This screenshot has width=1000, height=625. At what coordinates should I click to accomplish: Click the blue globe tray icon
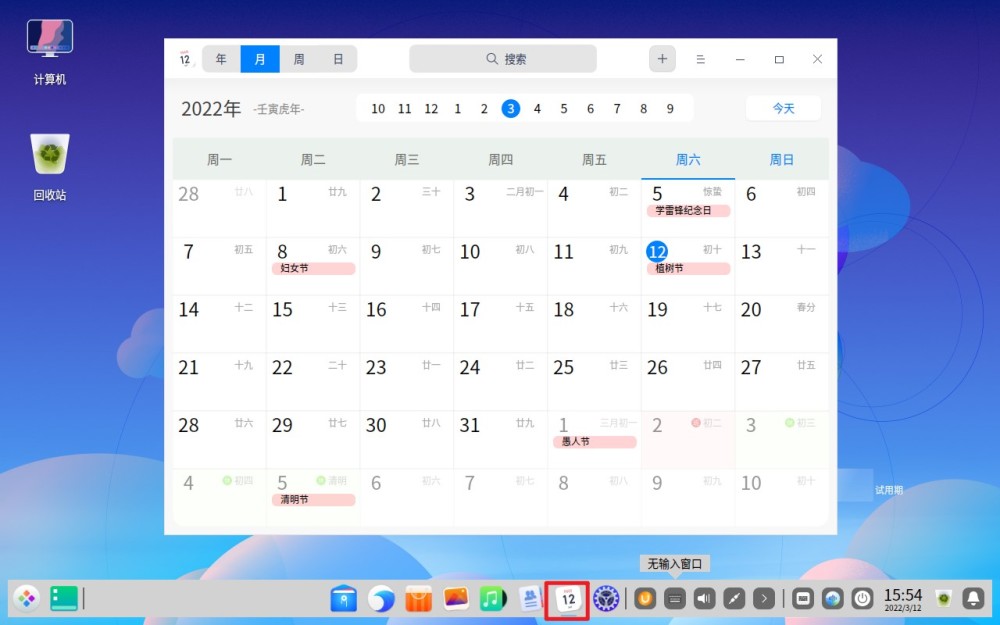tap(833, 598)
